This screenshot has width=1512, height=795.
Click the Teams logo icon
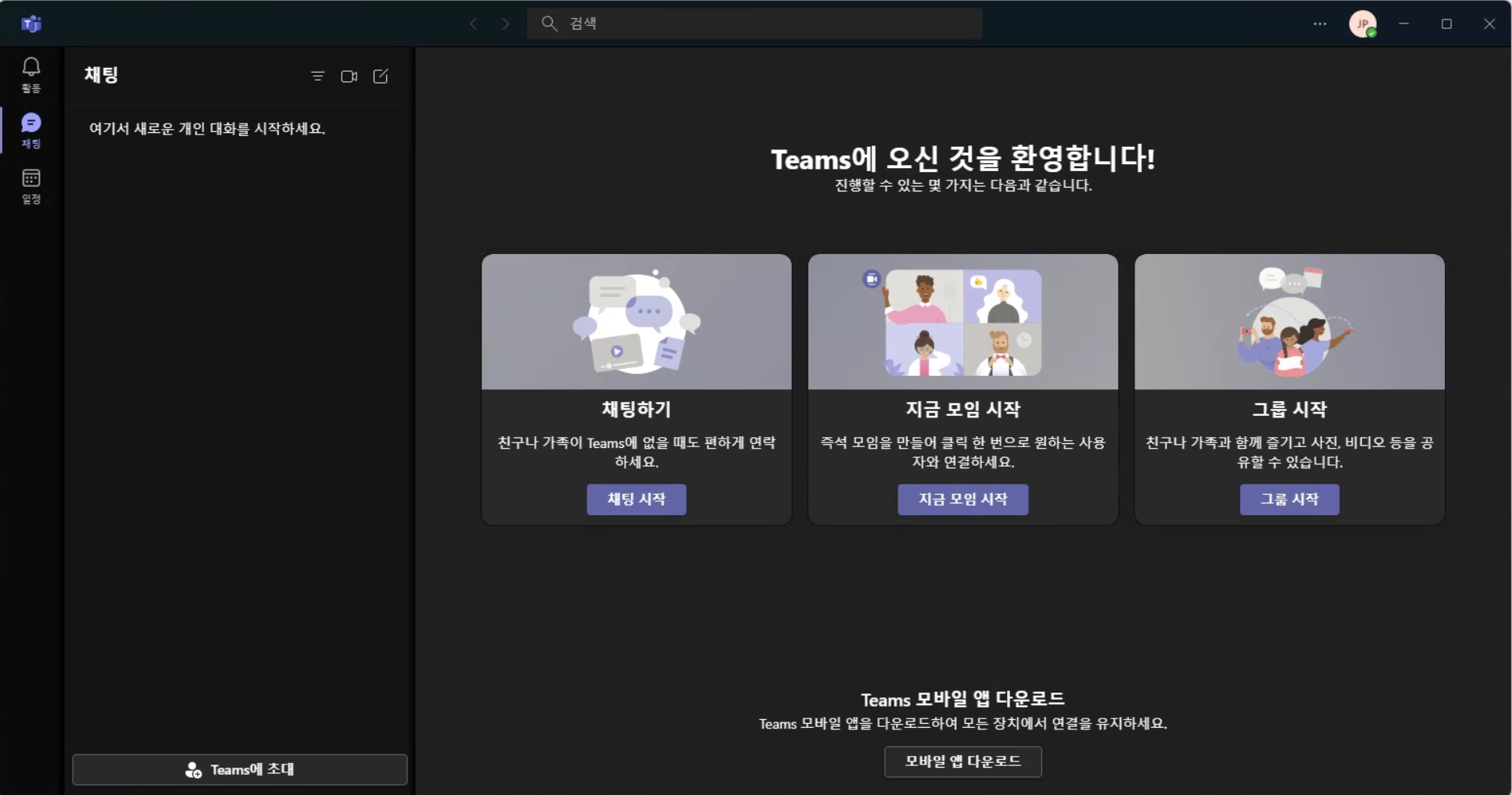coord(31,23)
